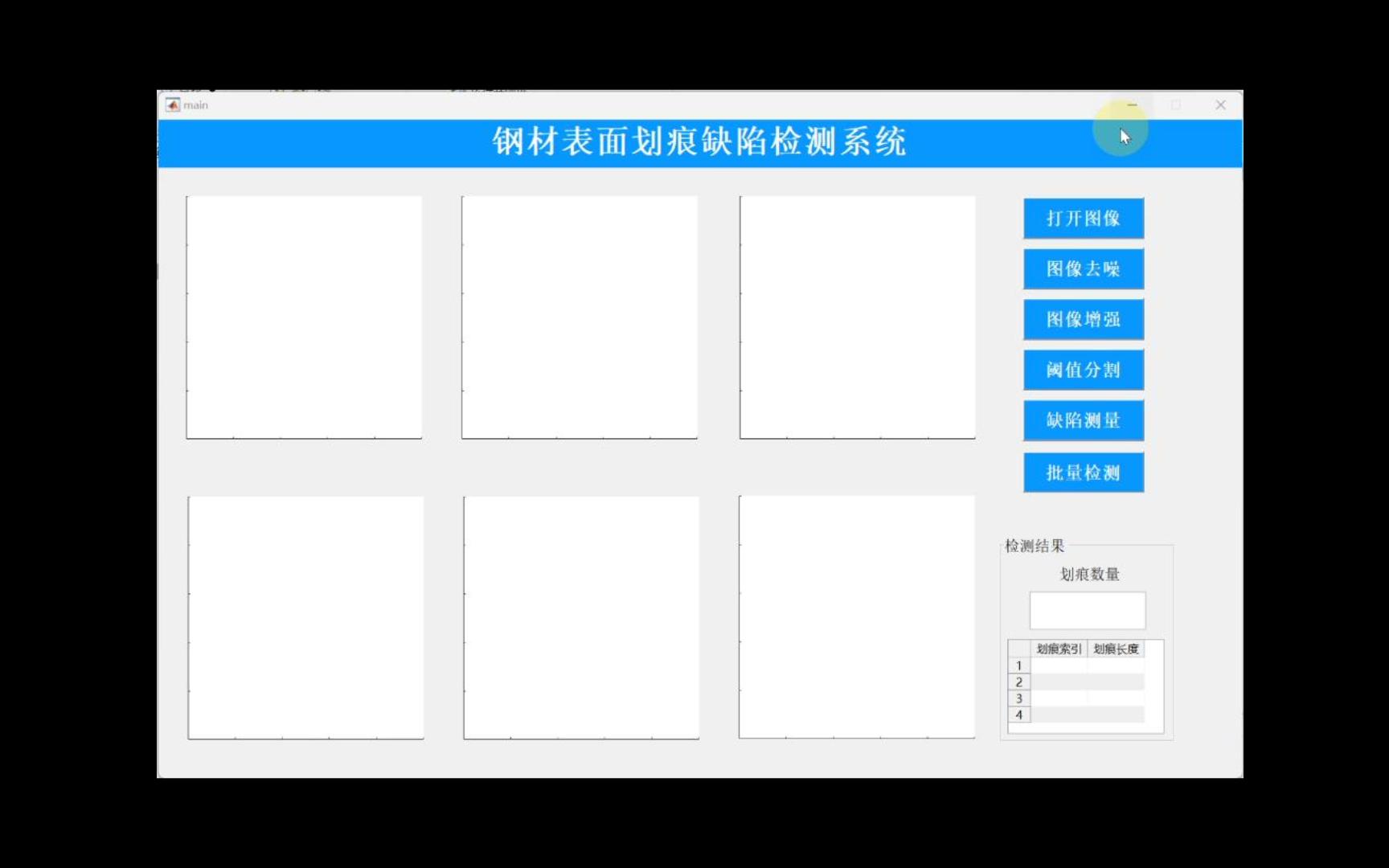Select table row 1 header
Viewport: 1389px width, 868px height.
pyautogui.click(x=1019, y=665)
